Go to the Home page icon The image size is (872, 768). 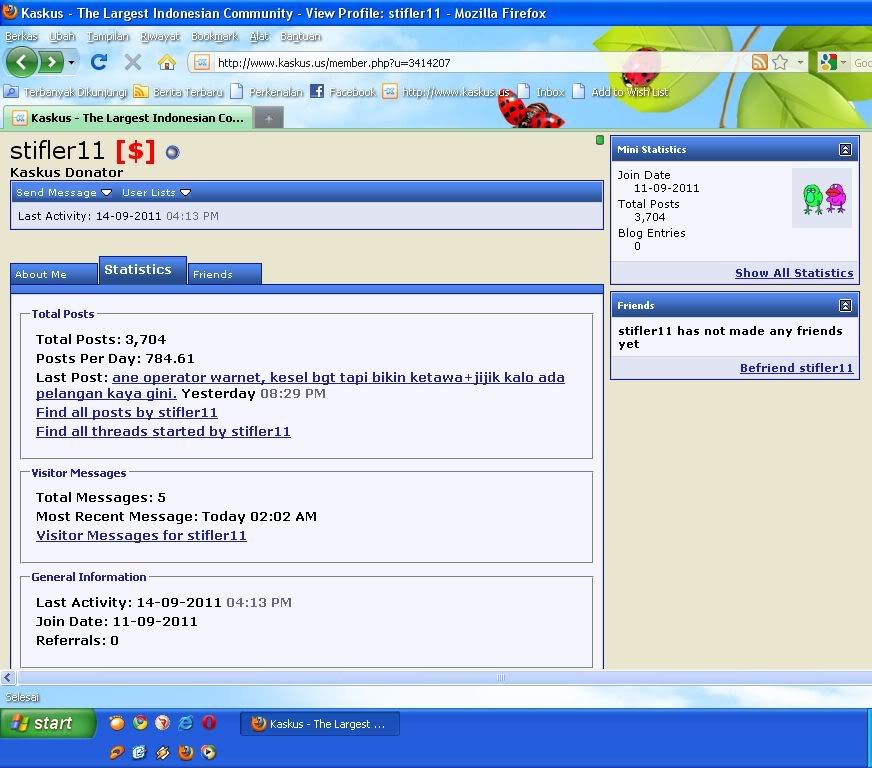[x=166, y=62]
